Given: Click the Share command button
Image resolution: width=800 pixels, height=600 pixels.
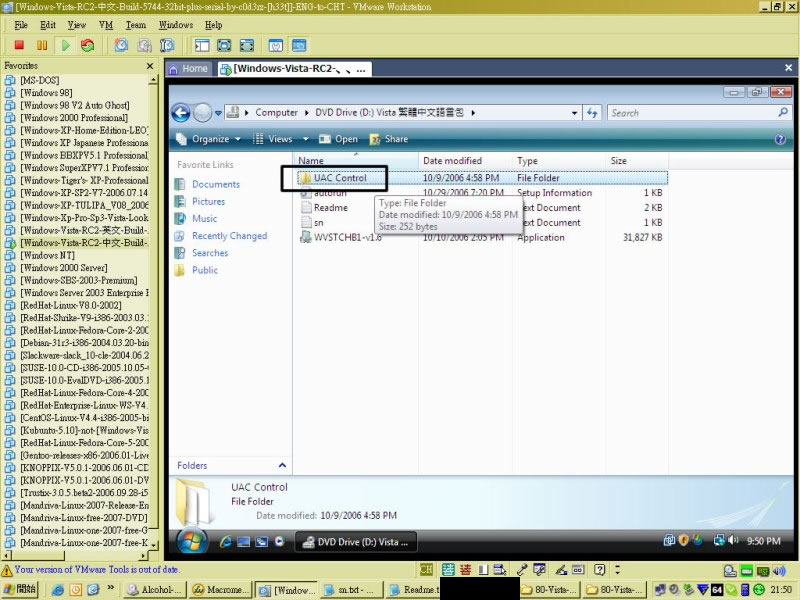Looking at the screenshot, I should [389, 139].
